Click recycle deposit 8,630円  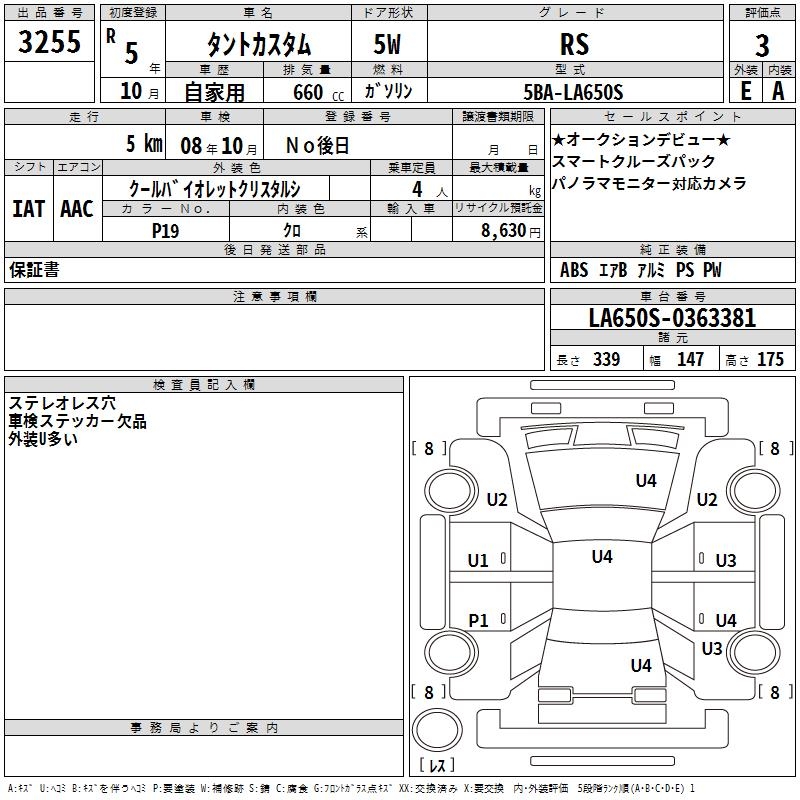click(x=511, y=231)
